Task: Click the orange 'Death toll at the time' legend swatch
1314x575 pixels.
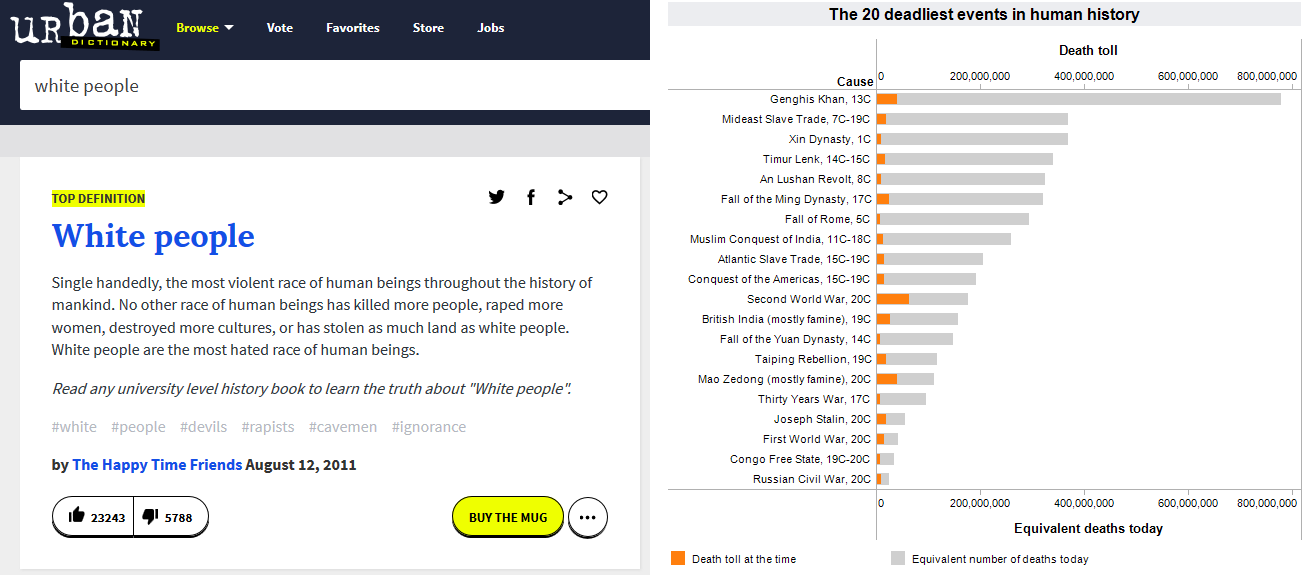Action: [x=678, y=558]
